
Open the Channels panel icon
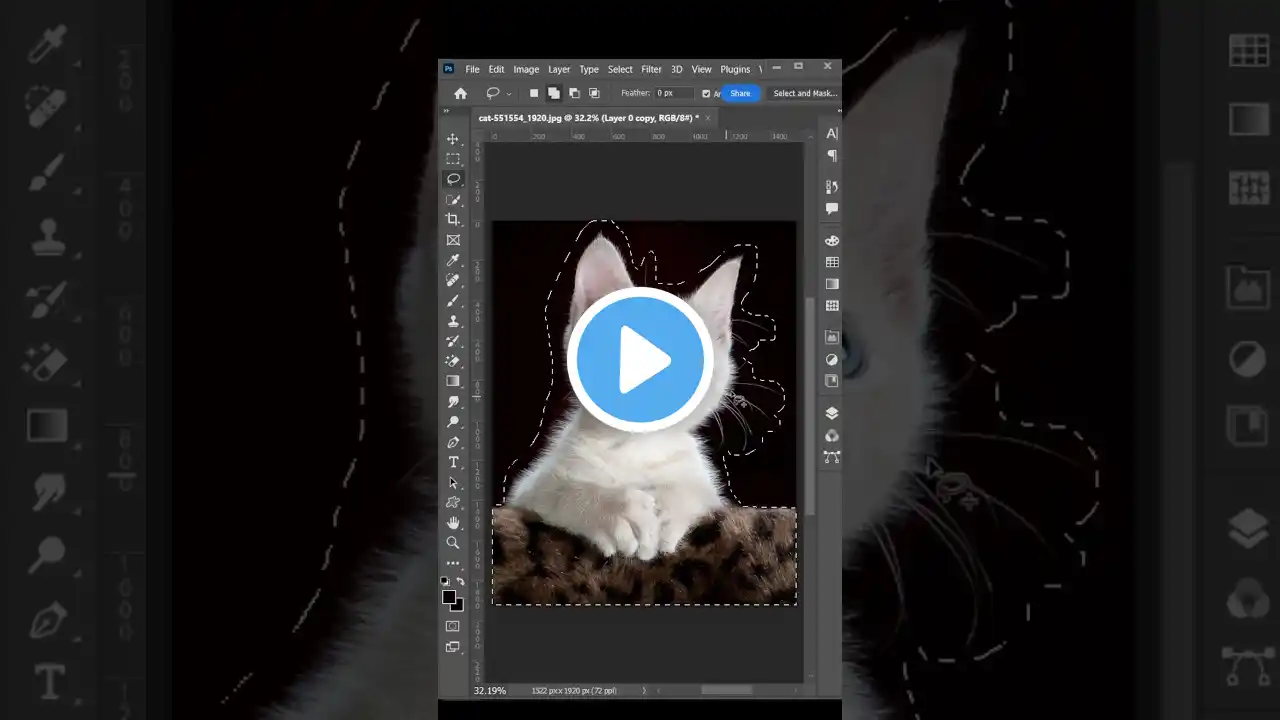[x=831, y=435]
